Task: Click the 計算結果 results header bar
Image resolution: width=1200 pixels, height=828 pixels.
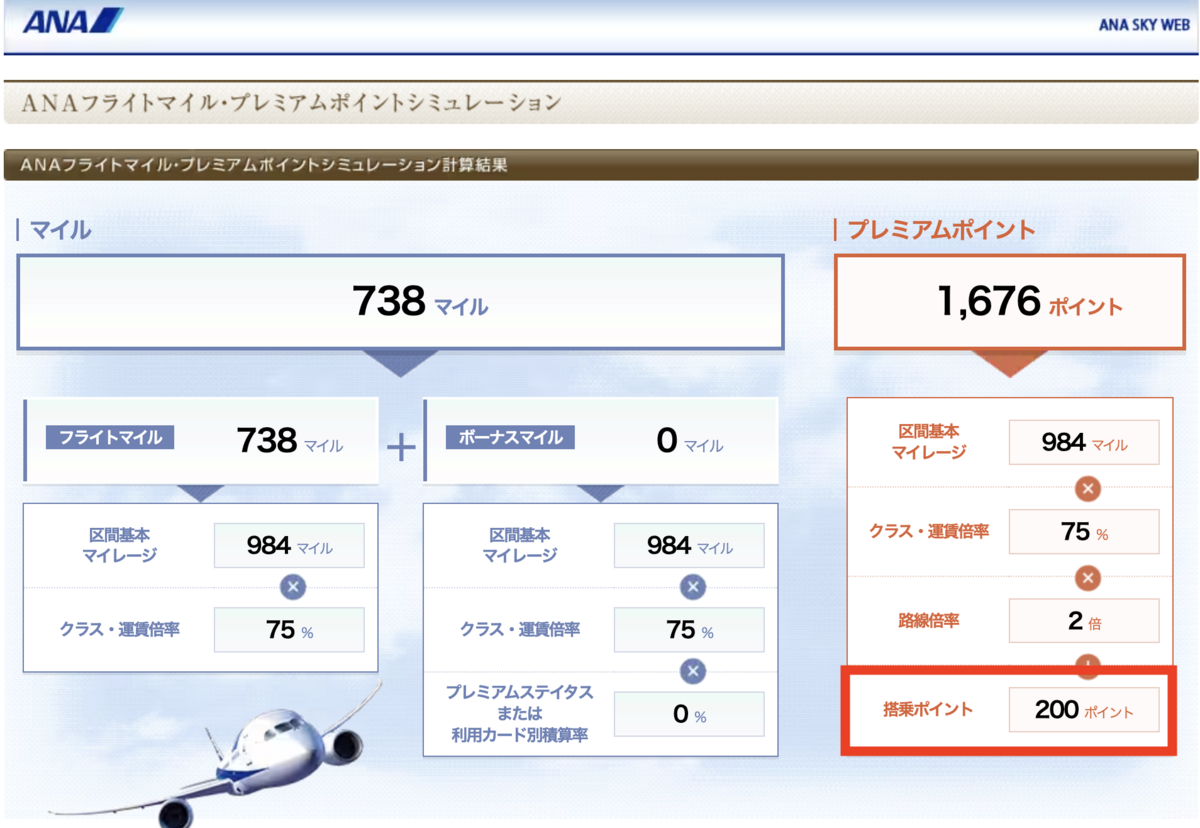Action: [x=600, y=165]
